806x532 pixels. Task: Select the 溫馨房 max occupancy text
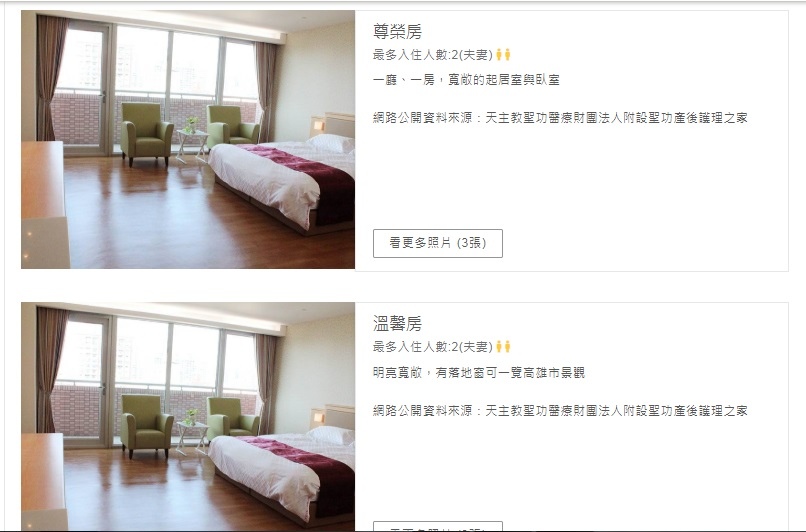[433, 347]
